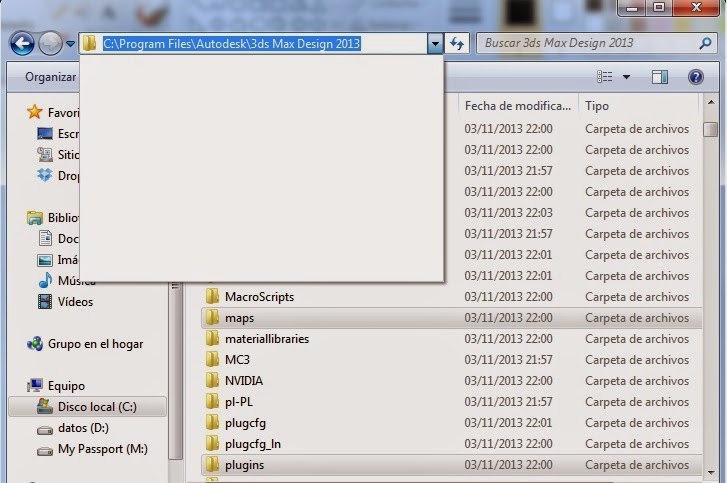Maximize the Explorer window
This screenshot has width=727, height=483.
pos(659,7)
